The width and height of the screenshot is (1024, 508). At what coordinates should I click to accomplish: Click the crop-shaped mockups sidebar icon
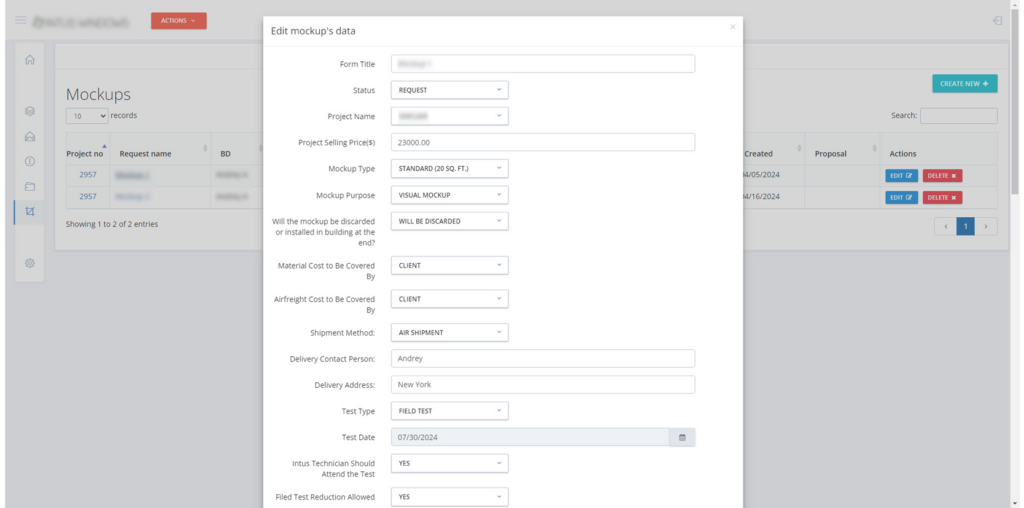tap(30, 212)
